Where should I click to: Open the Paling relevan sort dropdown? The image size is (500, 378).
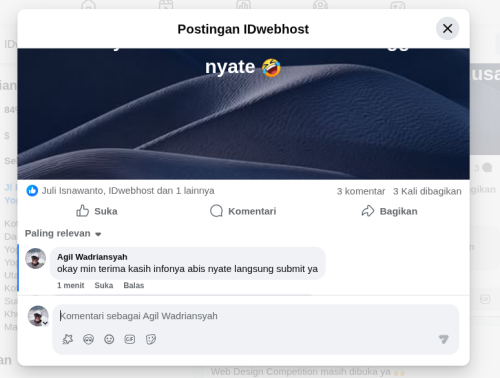63,233
